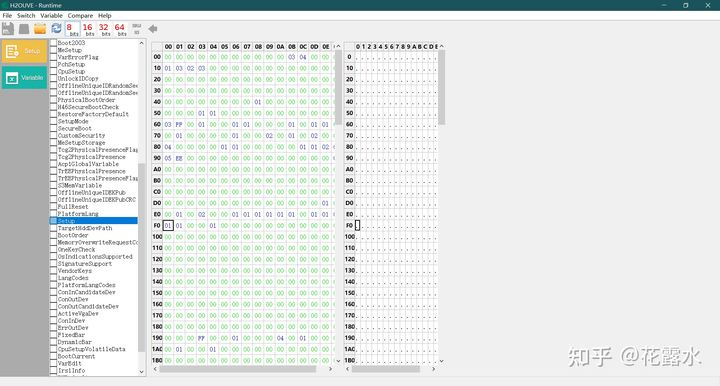The image size is (720, 386).
Task: Click up arrow of variable list scrollbar
Action: point(141,43)
